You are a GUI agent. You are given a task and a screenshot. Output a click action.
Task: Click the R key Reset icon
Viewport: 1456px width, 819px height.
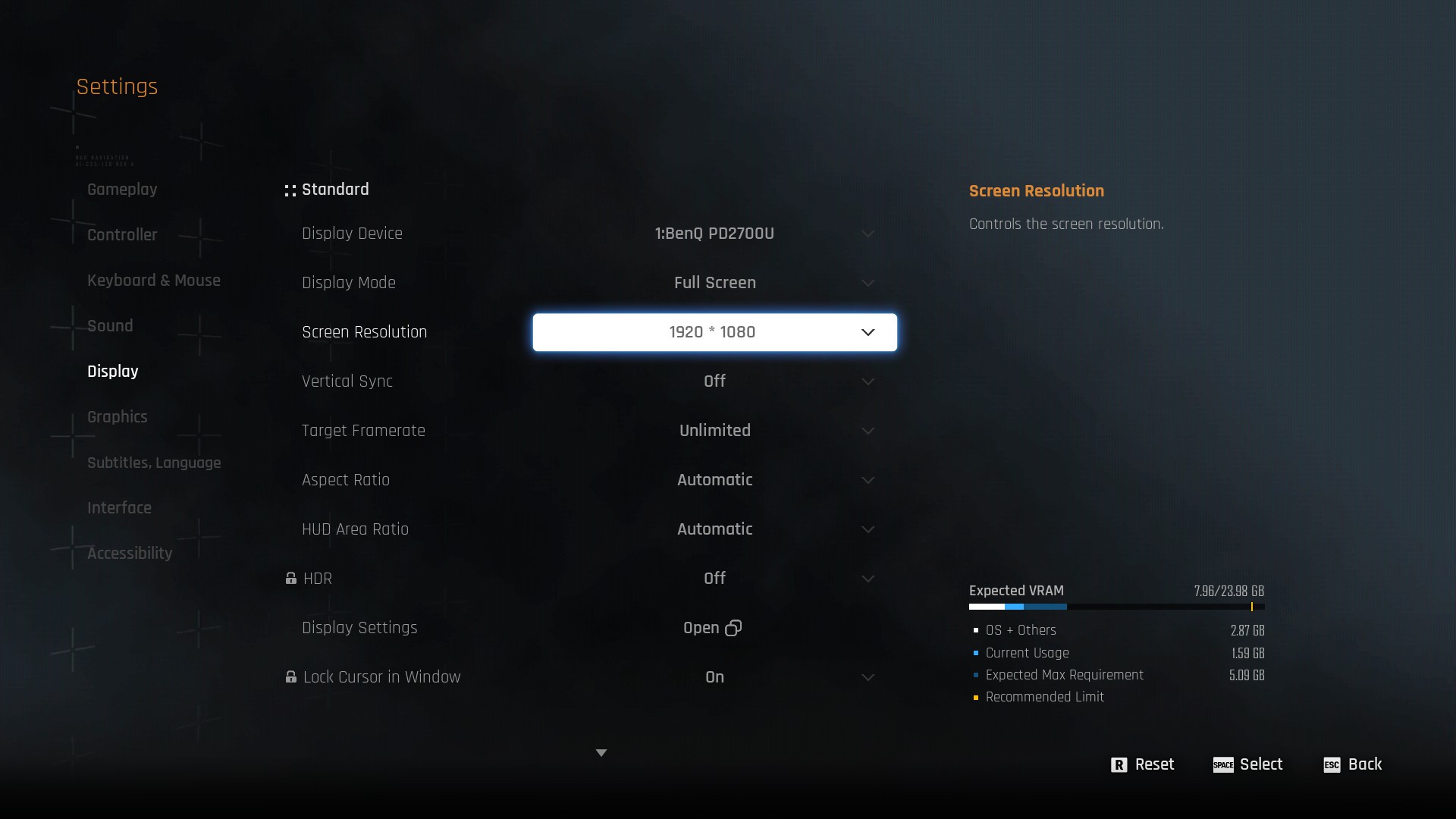point(1119,765)
